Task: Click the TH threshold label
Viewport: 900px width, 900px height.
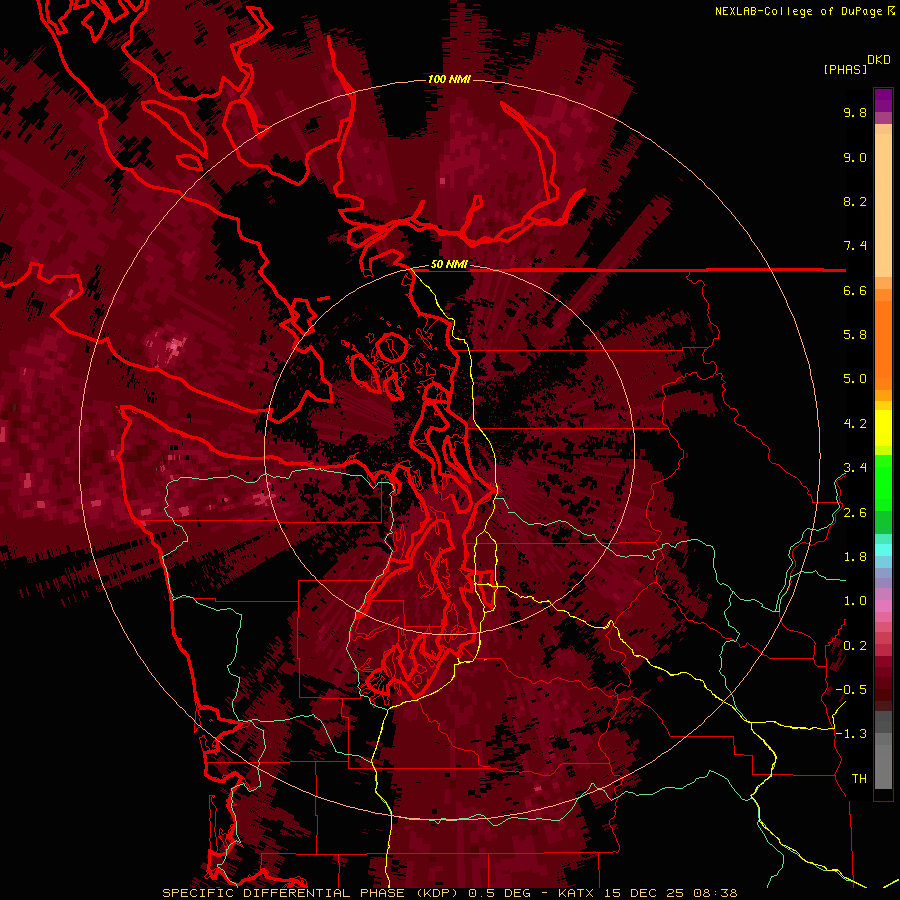Action: pyautogui.click(x=859, y=779)
